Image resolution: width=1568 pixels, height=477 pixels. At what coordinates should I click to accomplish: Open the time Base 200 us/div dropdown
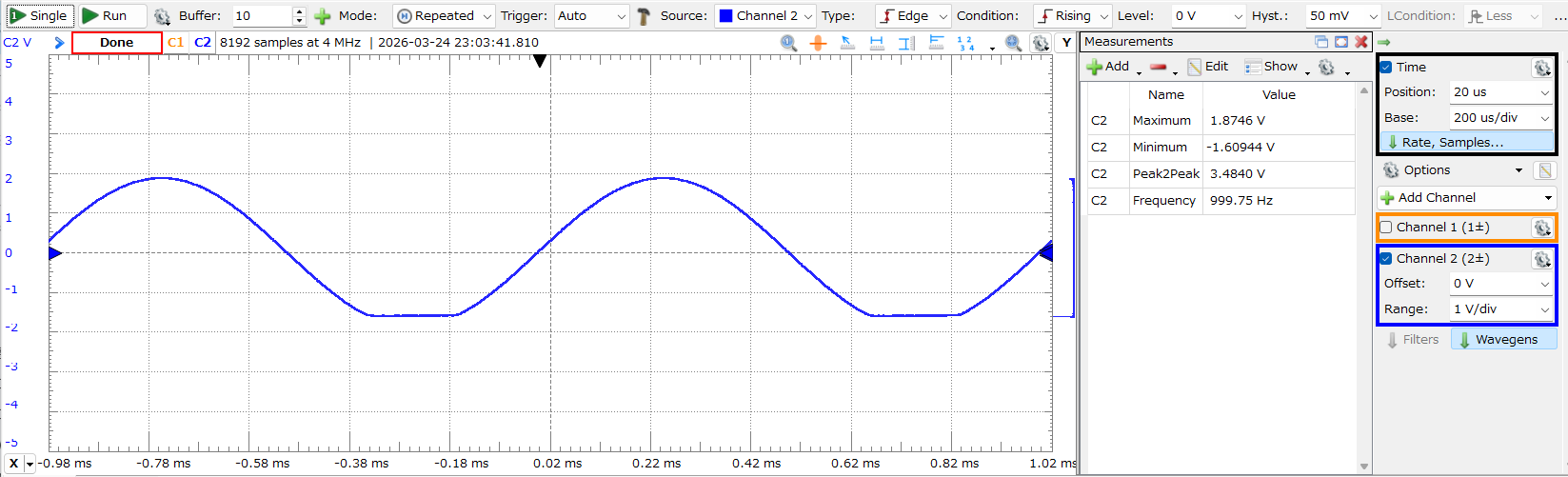click(x=1501, y=118)
